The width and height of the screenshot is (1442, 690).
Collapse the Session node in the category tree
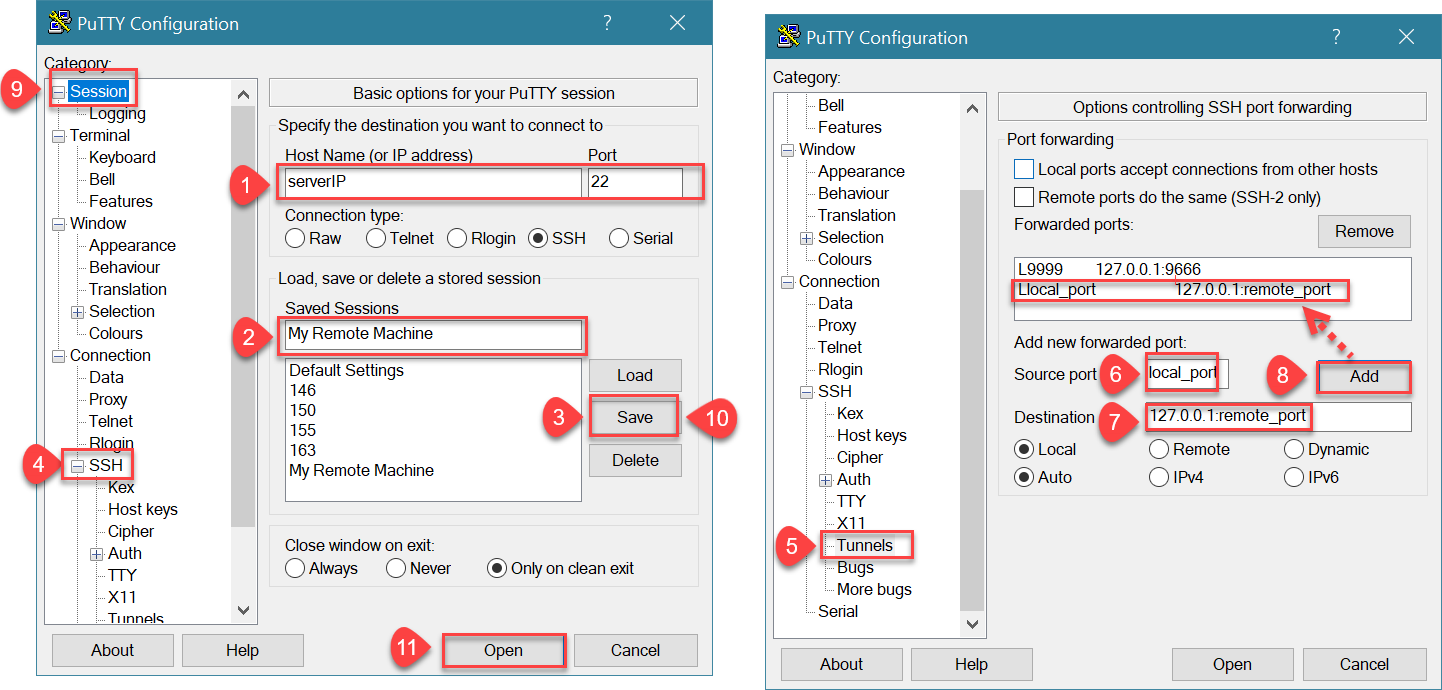(59, 92)
